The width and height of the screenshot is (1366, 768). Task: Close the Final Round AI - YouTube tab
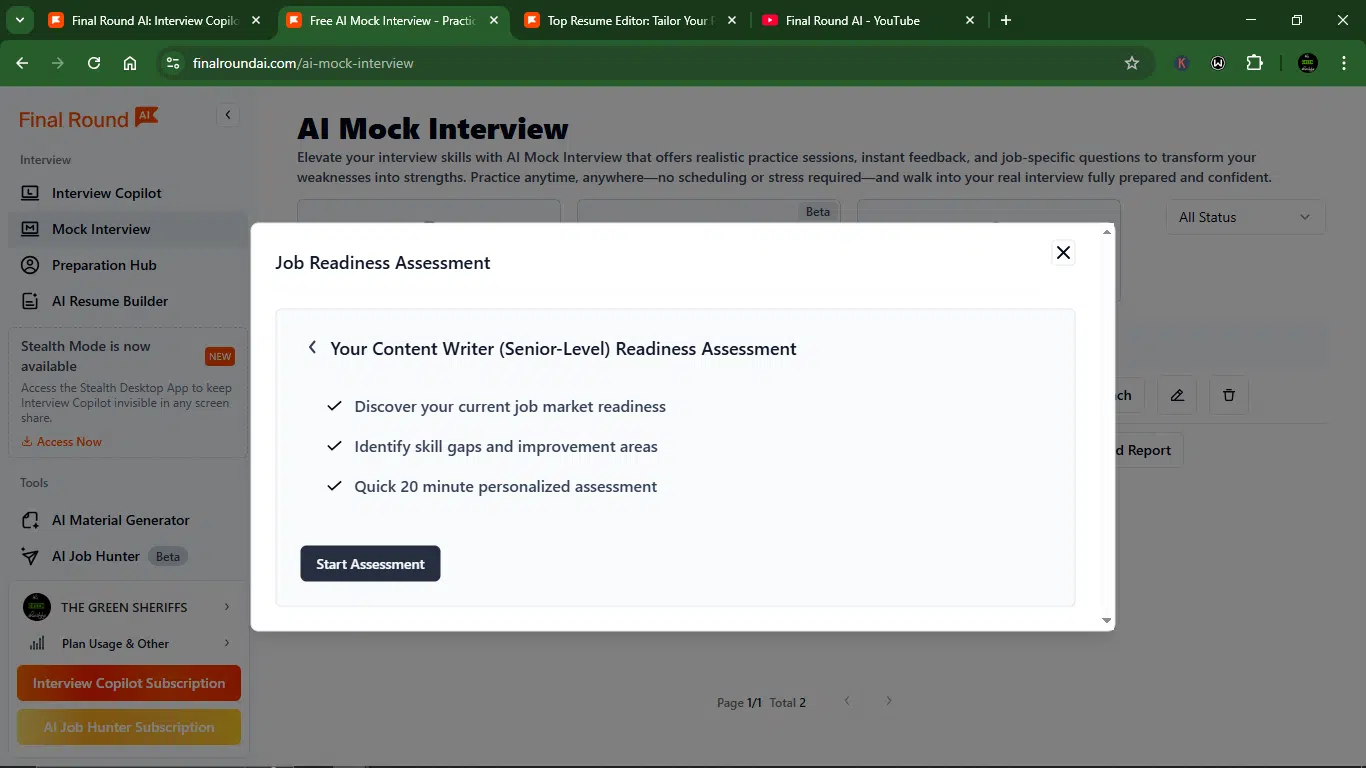pyautogui.click(x=969, y=20)
